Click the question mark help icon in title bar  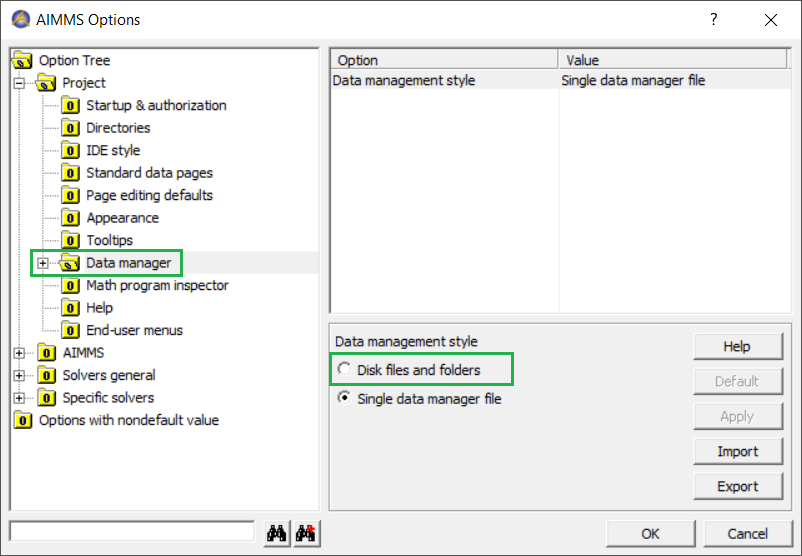pyautogui.click(x=714, y=19)
